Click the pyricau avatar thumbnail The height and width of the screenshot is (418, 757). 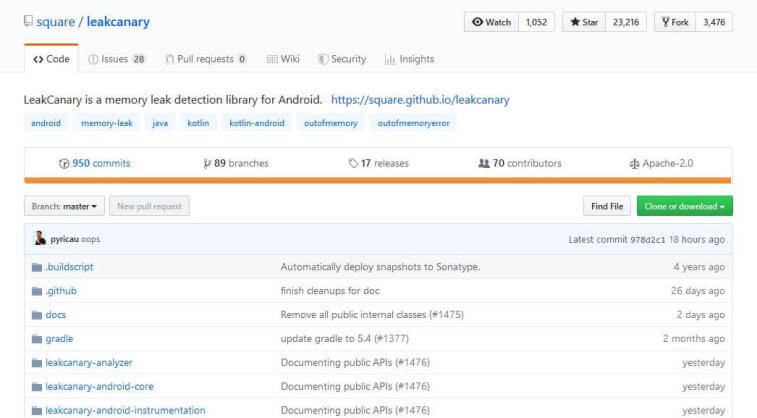tap(40, 238)
